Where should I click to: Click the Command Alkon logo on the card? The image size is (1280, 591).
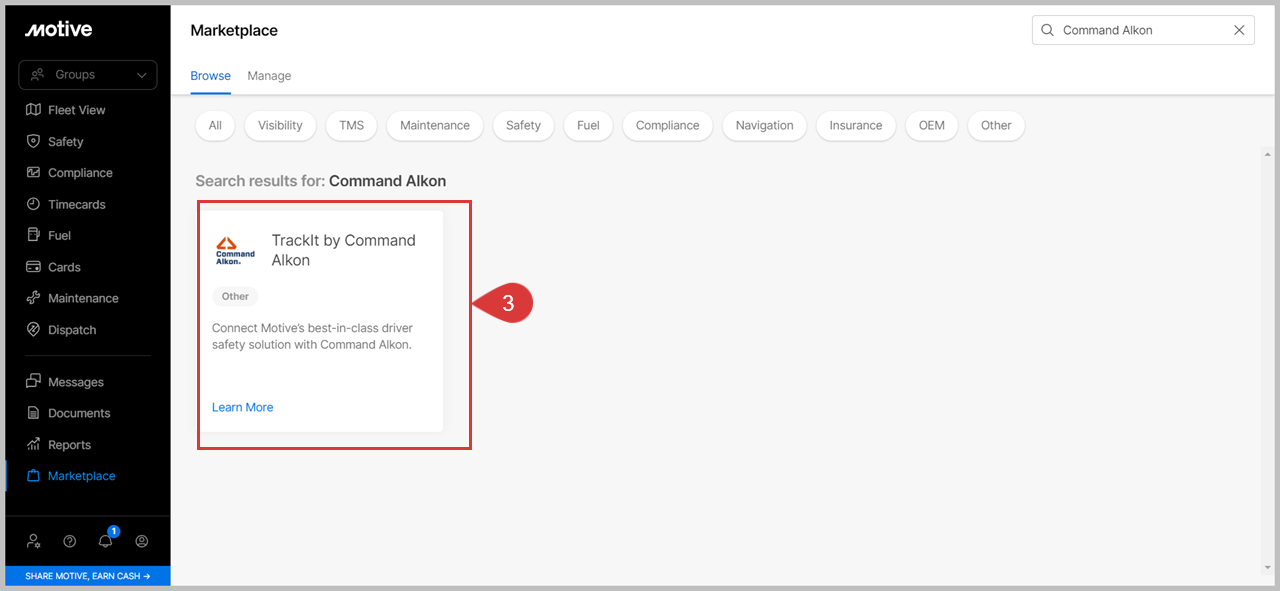pyautogui.click(x=236, y=250)
